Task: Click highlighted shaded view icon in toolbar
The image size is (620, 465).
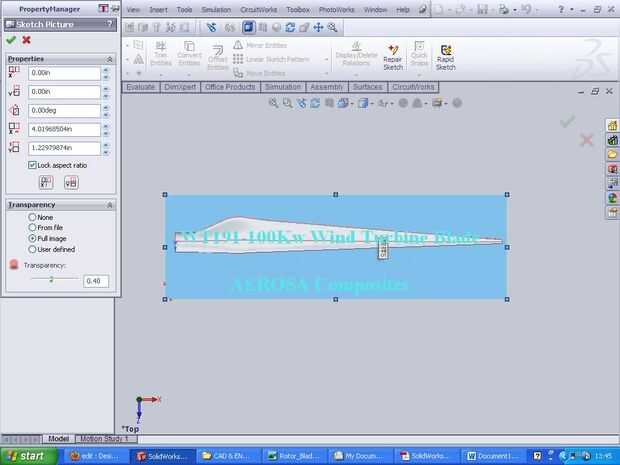Action: tap(248, 27)
